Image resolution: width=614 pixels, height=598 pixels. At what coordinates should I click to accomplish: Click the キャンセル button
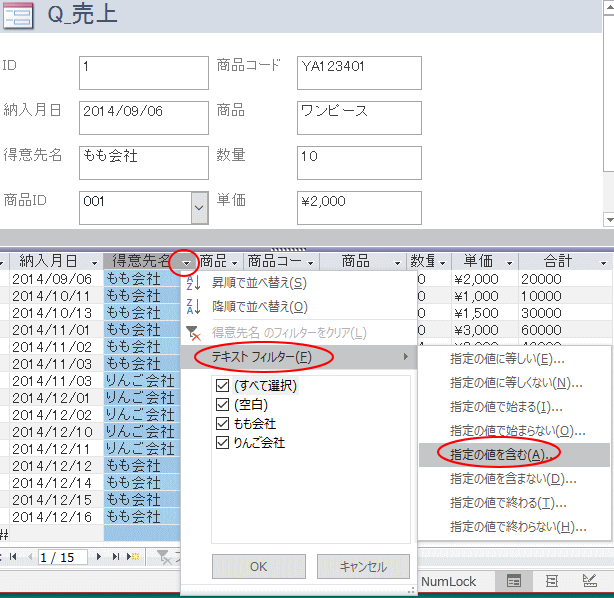pos(363,566)
